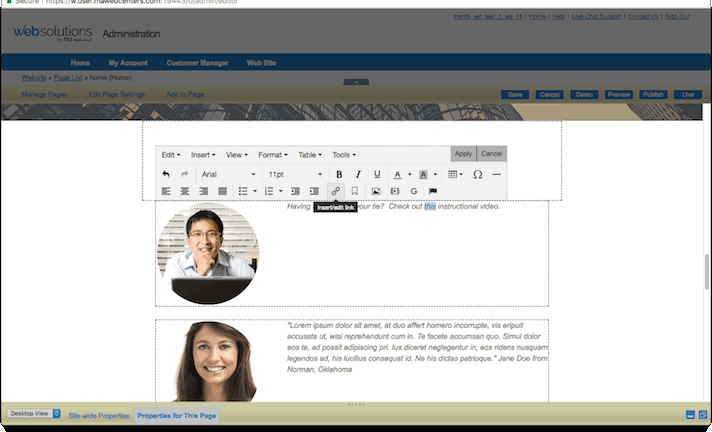Open the Desktop View dropdown

(x=34, y=414)
